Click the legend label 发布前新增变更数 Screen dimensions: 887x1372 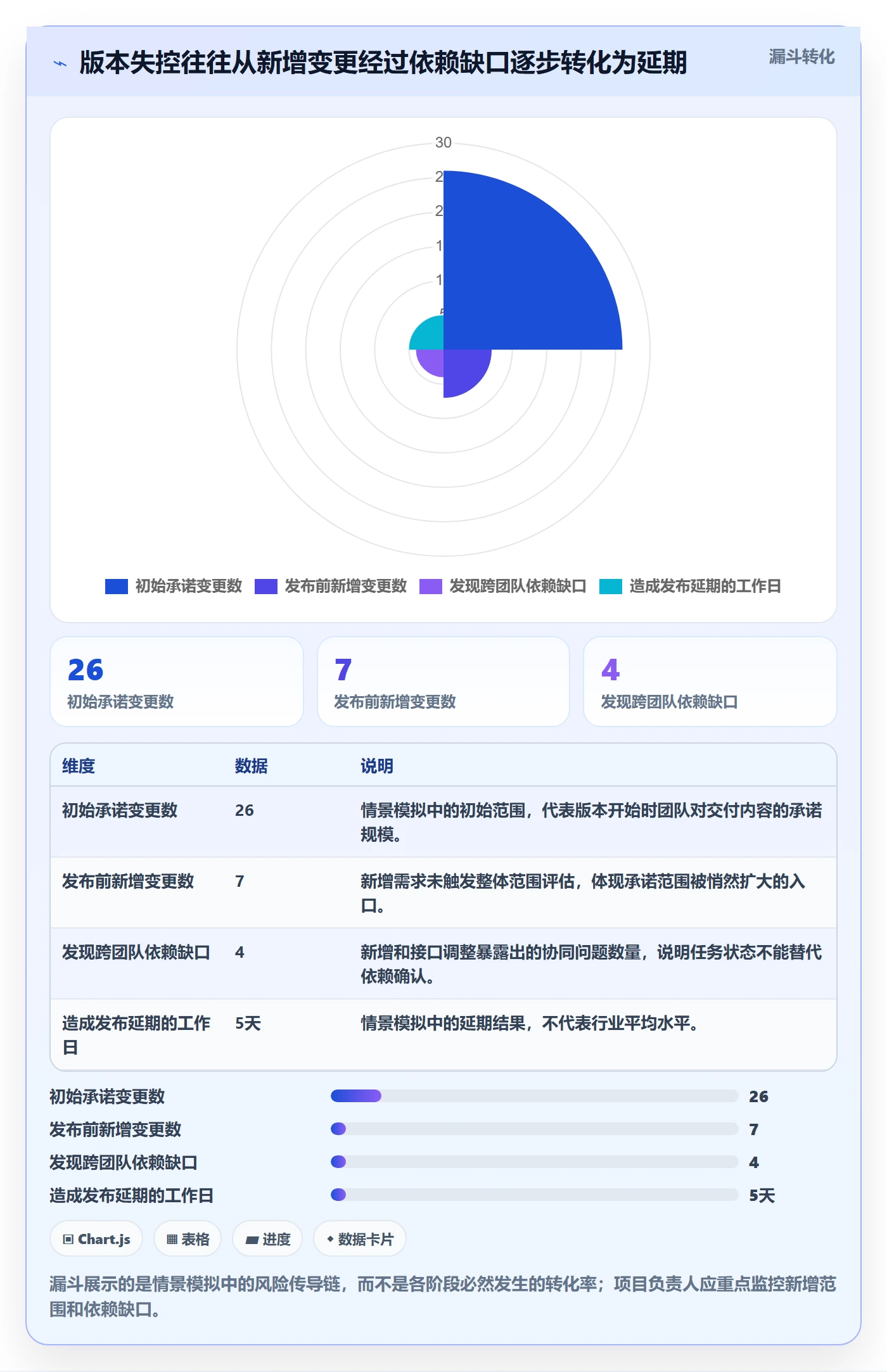tap(346, 587)
